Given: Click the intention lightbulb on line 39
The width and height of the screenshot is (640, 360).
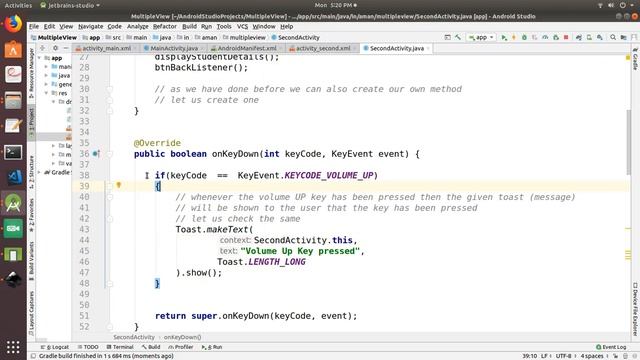Looking at the screenshot, I should tap(119, 185).
